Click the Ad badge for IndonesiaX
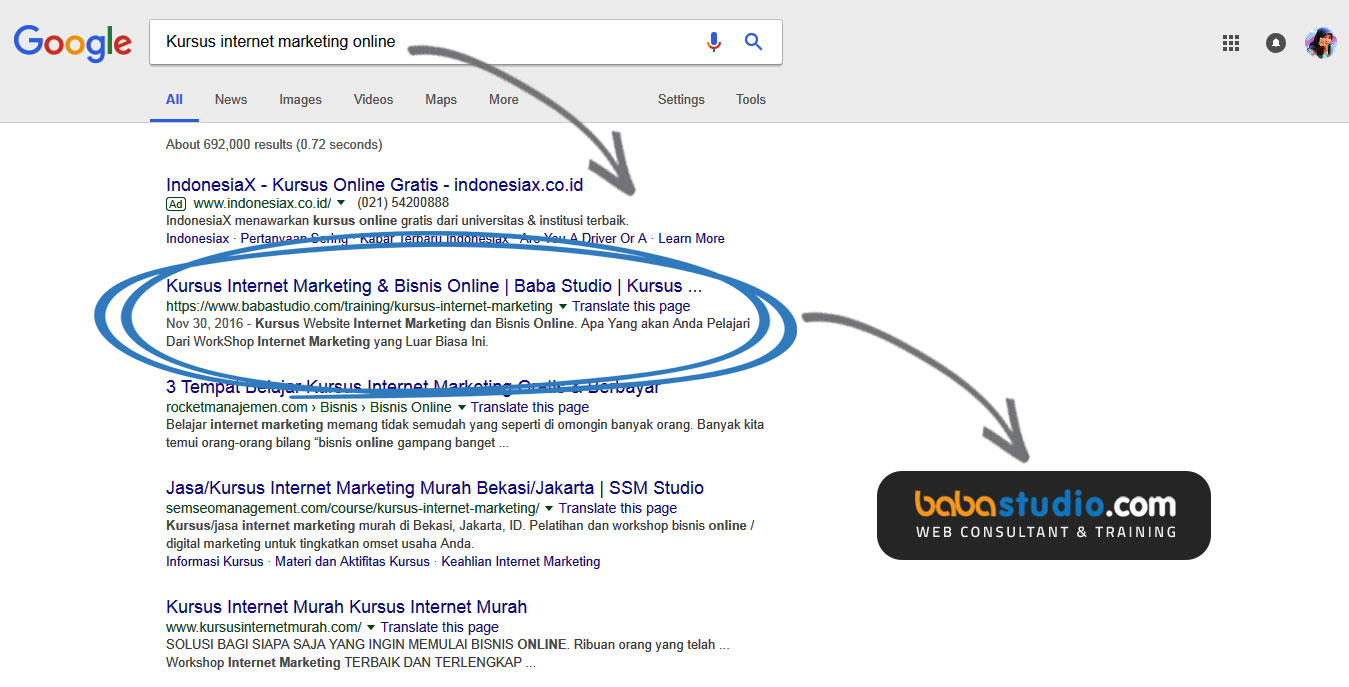The height and width of the screenshot is (687, 1349). coord(176,203)
